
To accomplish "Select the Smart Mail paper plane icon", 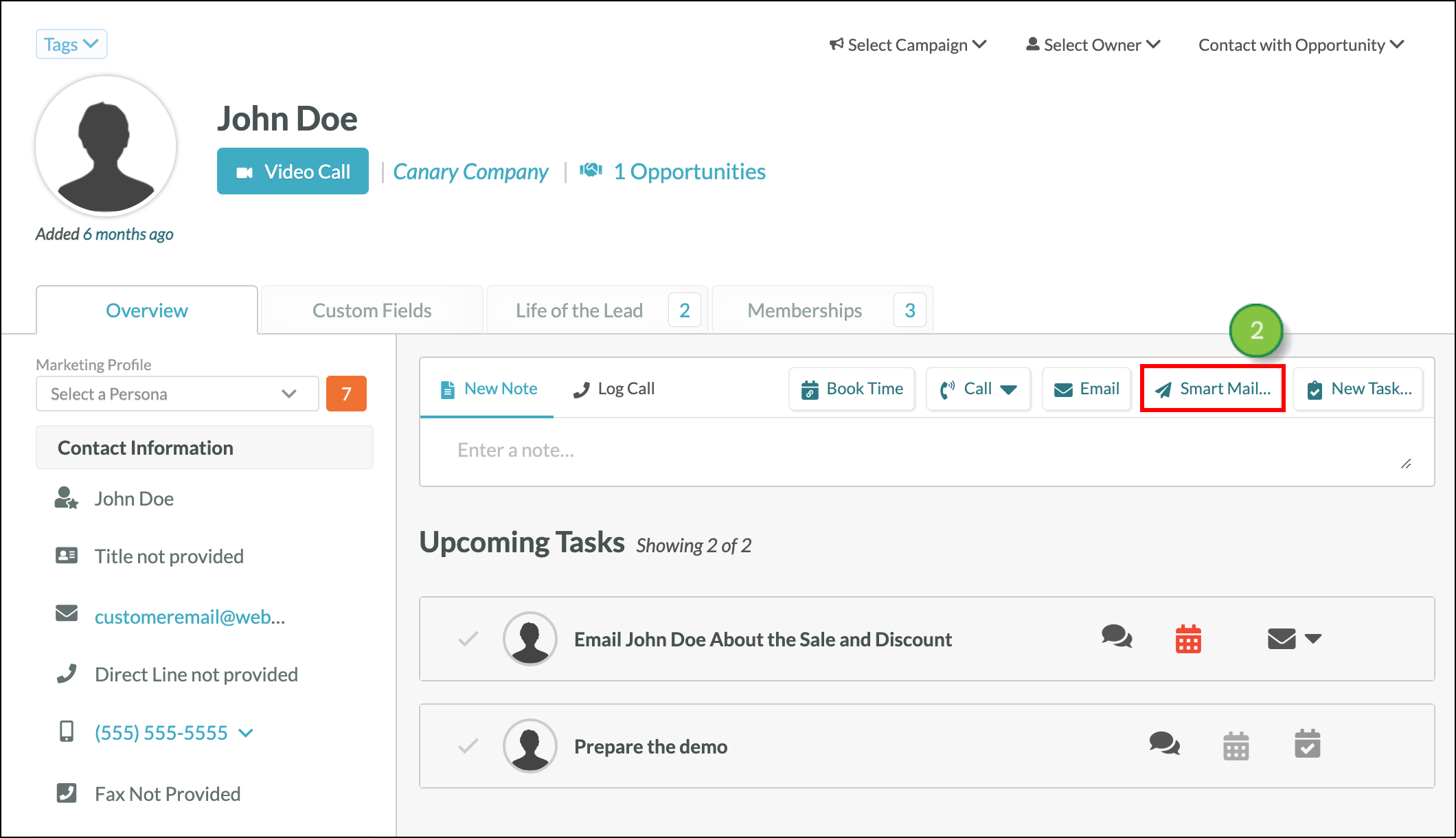I will pyautogui.click(x=1164, y=389).
